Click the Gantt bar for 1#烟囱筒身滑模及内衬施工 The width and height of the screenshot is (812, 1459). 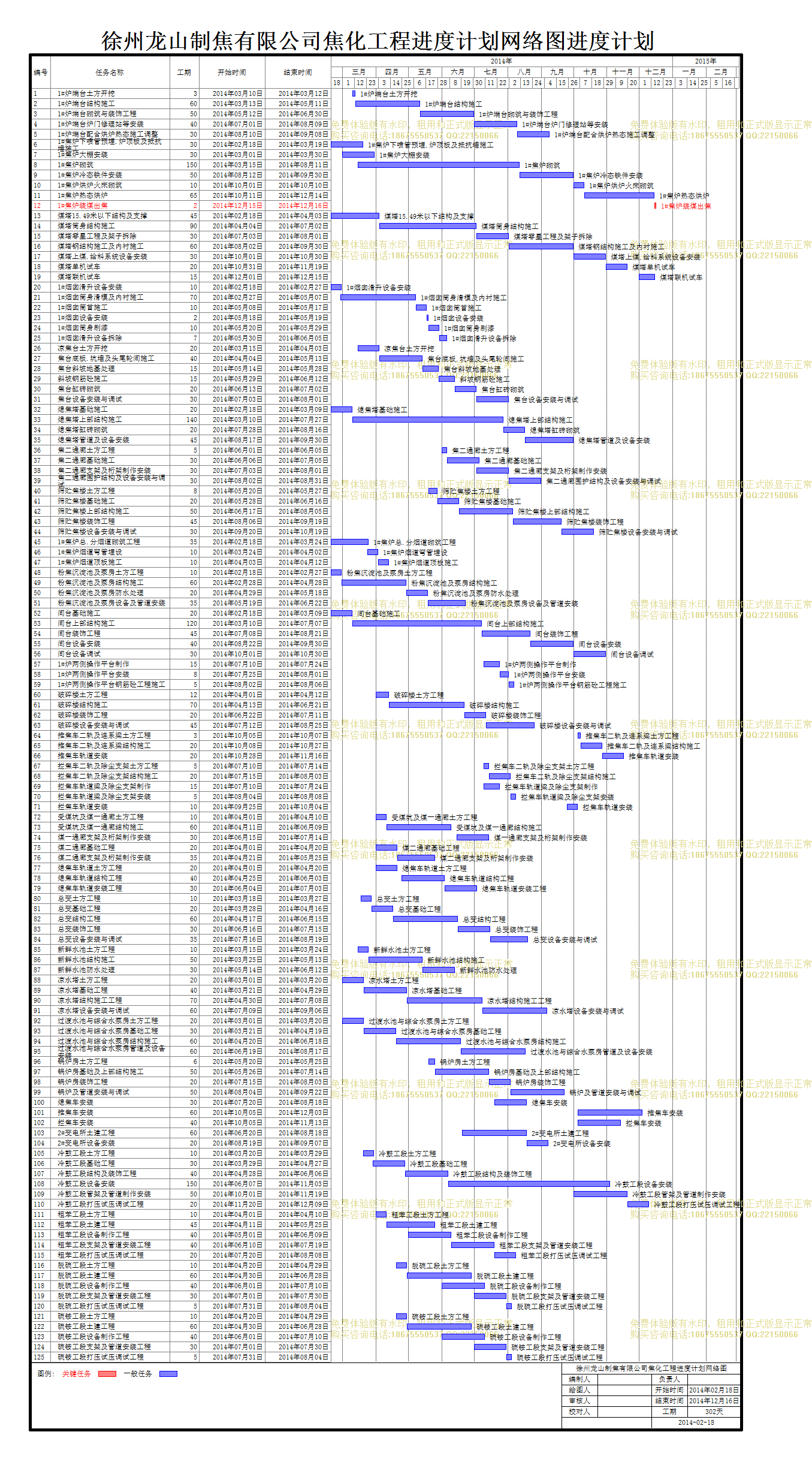click(x=379, y=297)
